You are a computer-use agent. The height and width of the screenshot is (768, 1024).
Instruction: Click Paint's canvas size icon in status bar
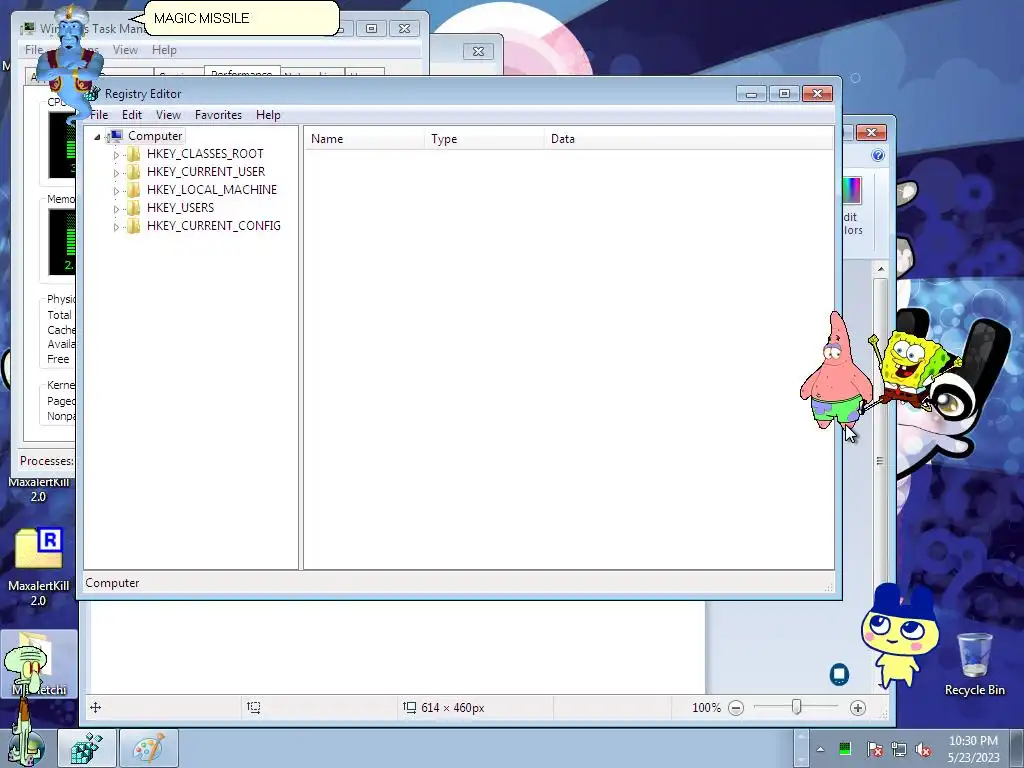[x=409, y=707]
